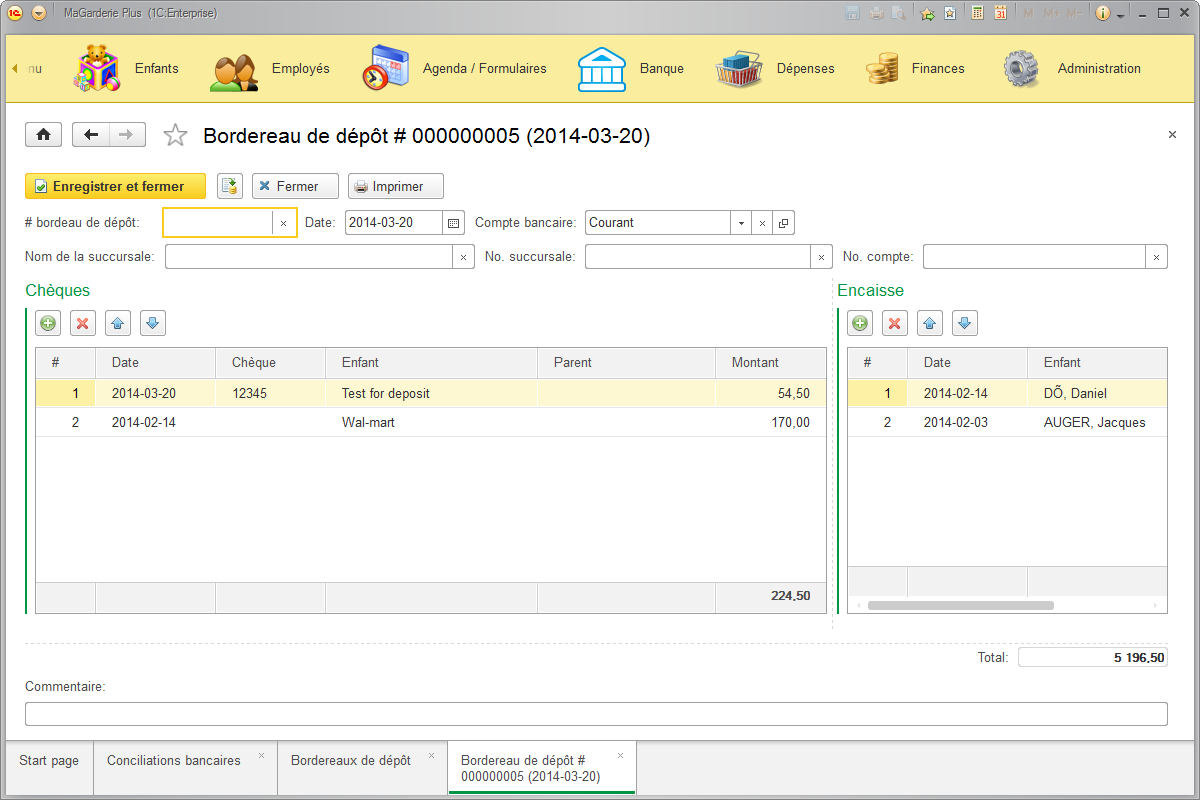Clear the # bordeau de dépôt field
The width and height of the screenshot is (1200, 800).
[283, 222]
